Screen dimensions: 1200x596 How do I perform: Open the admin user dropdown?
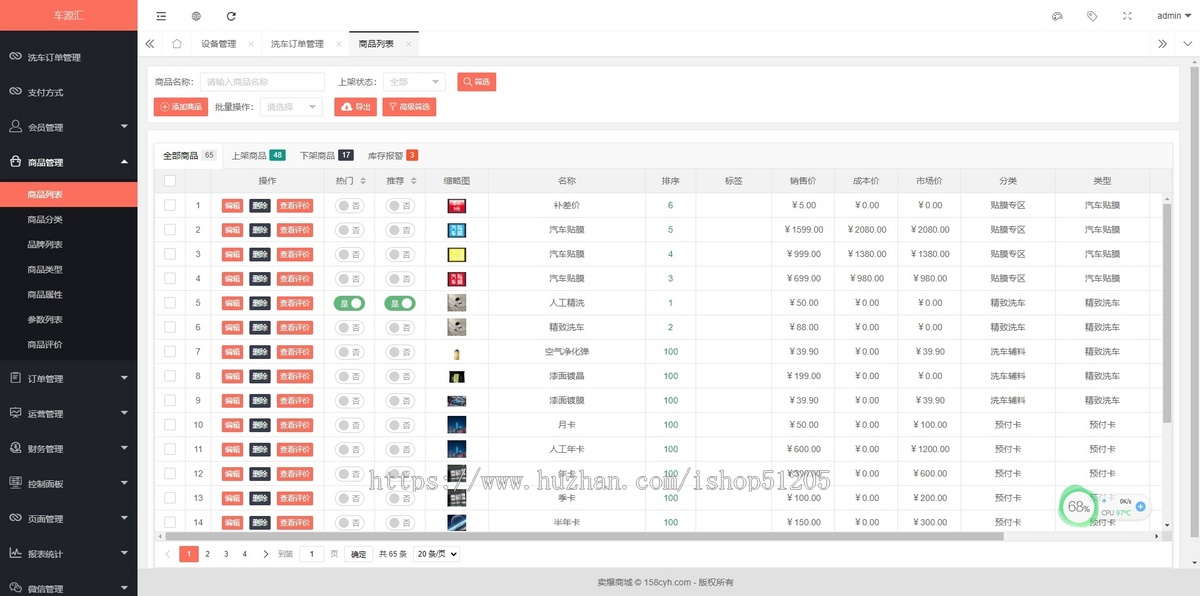[x=1173, y=16]
